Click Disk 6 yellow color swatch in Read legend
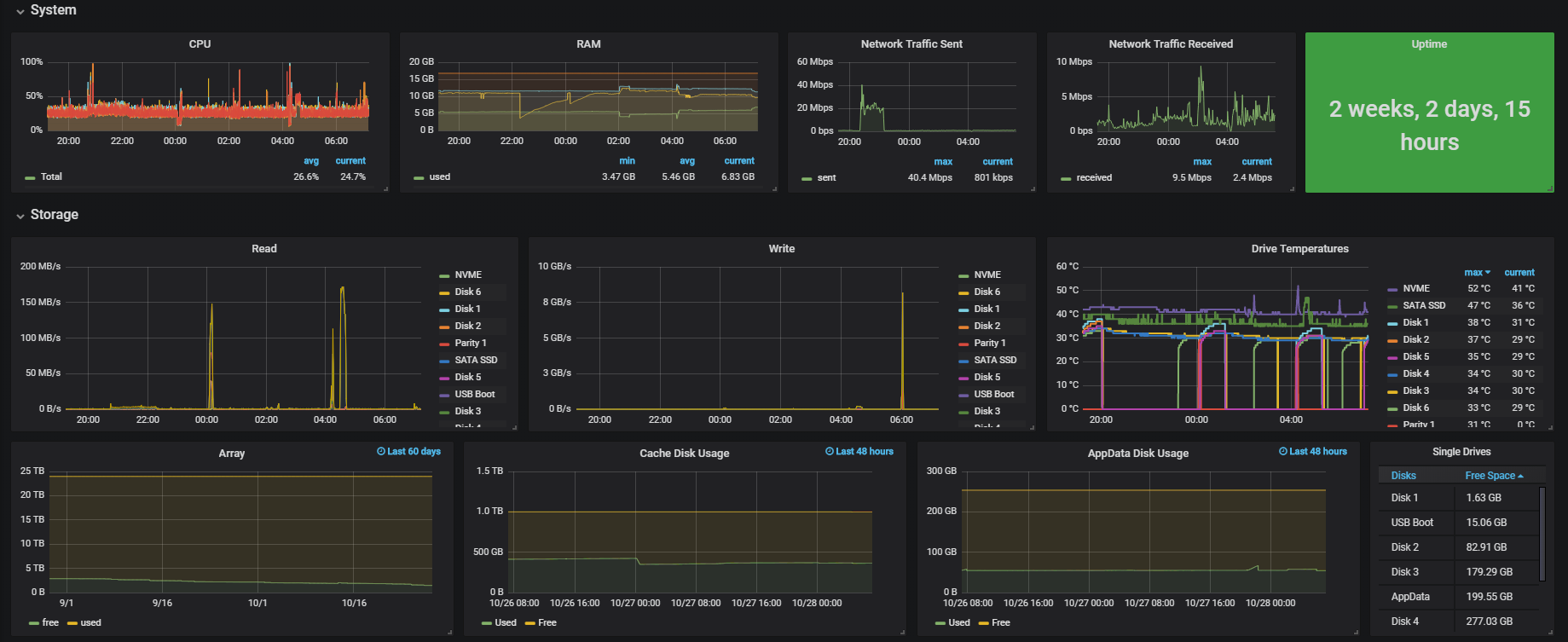This screenshot has height=642, width=1568. 444,292
